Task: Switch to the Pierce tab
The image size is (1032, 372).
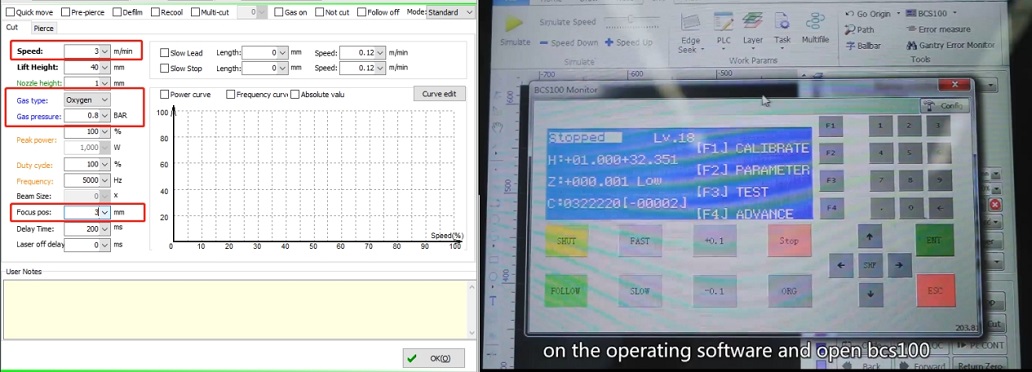Action: coord(43,28)
